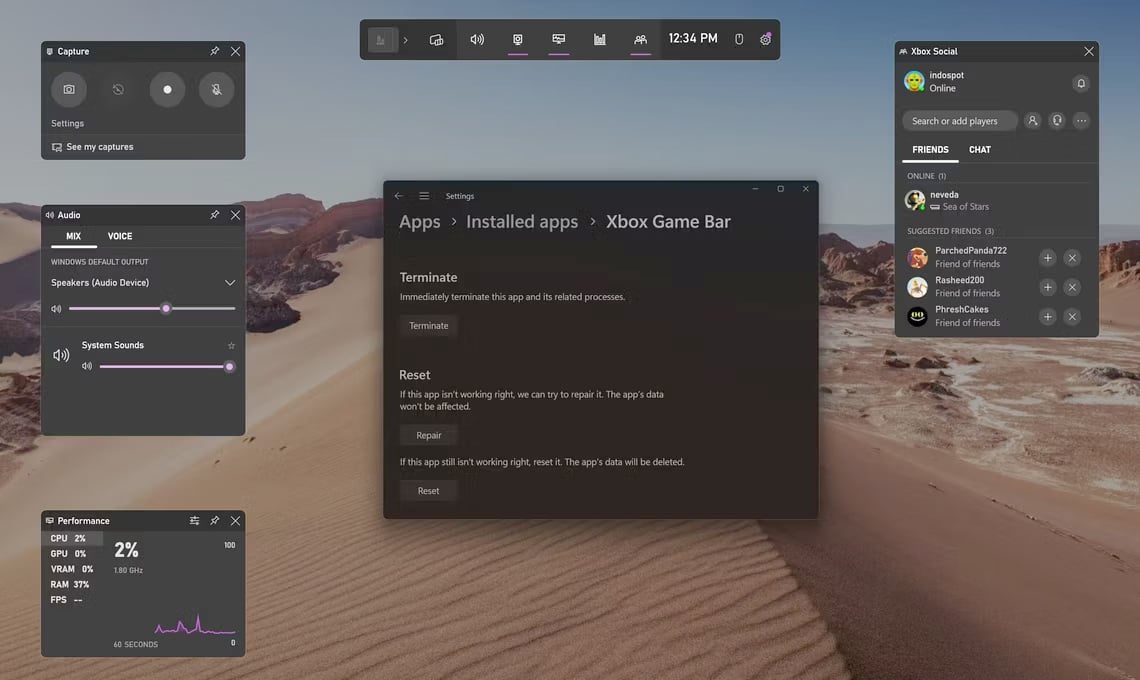Pin the Audio widget
The image size is (1140, 680).
pos(214,215)
